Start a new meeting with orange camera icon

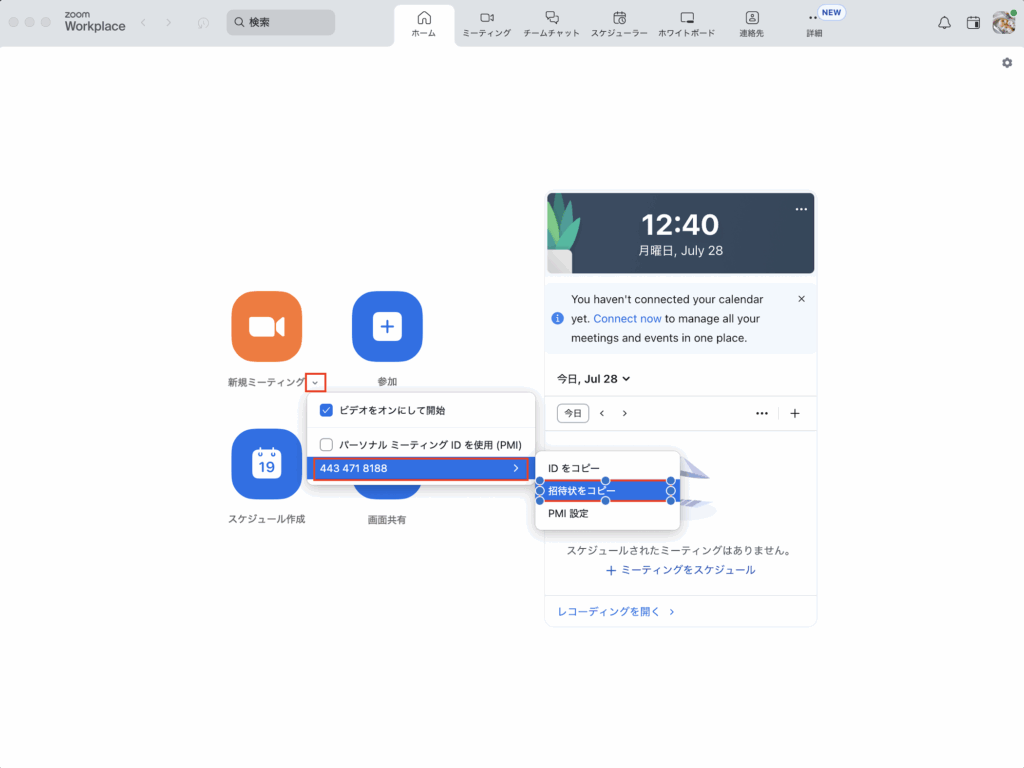266,327
